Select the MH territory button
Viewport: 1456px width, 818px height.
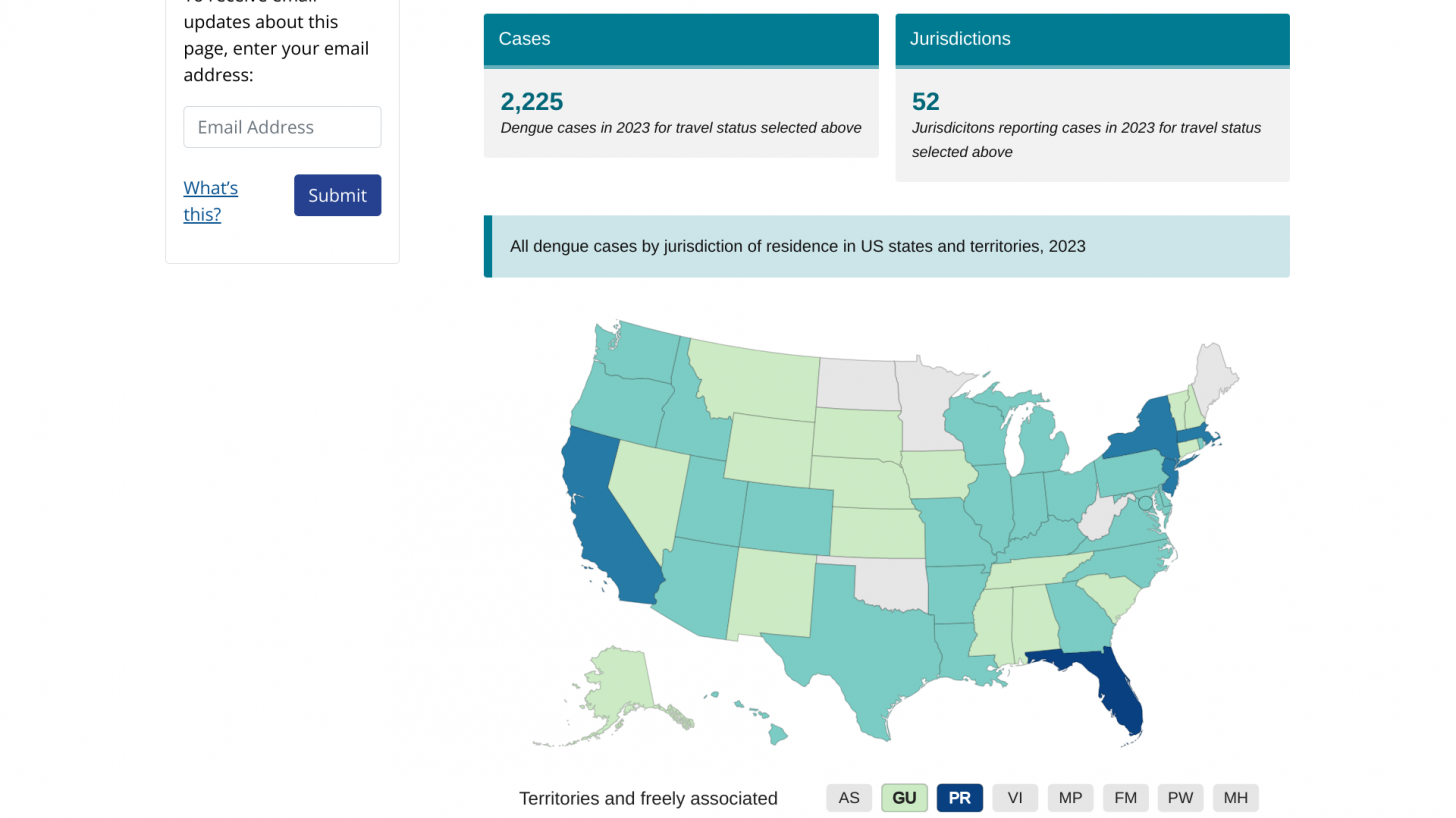click(x=1235, y=798)
